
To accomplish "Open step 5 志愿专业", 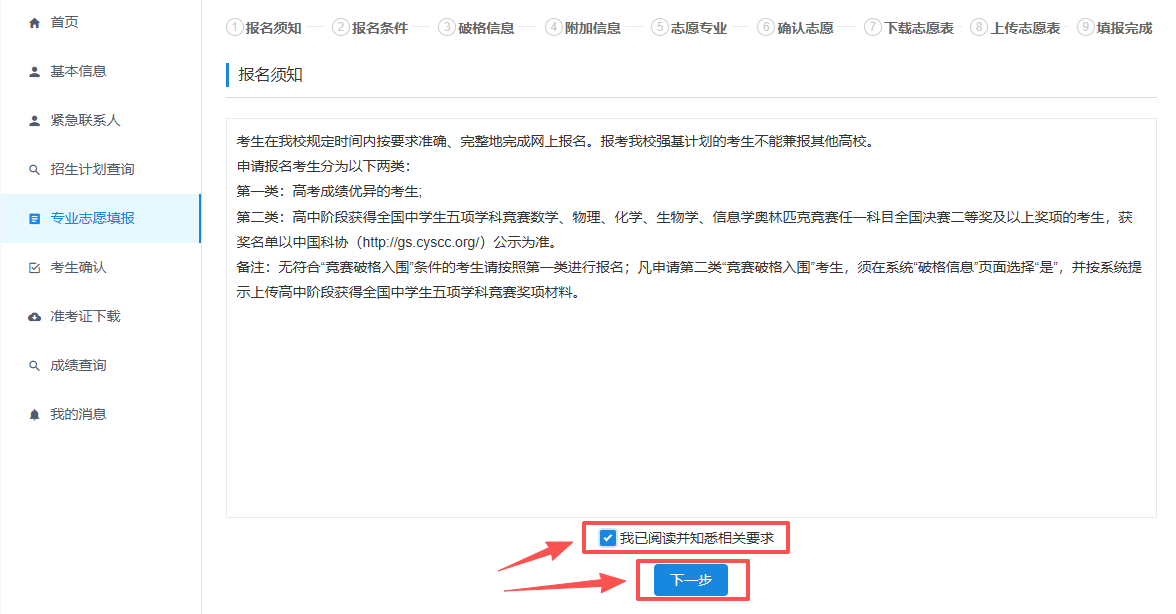I will point(689,28).
